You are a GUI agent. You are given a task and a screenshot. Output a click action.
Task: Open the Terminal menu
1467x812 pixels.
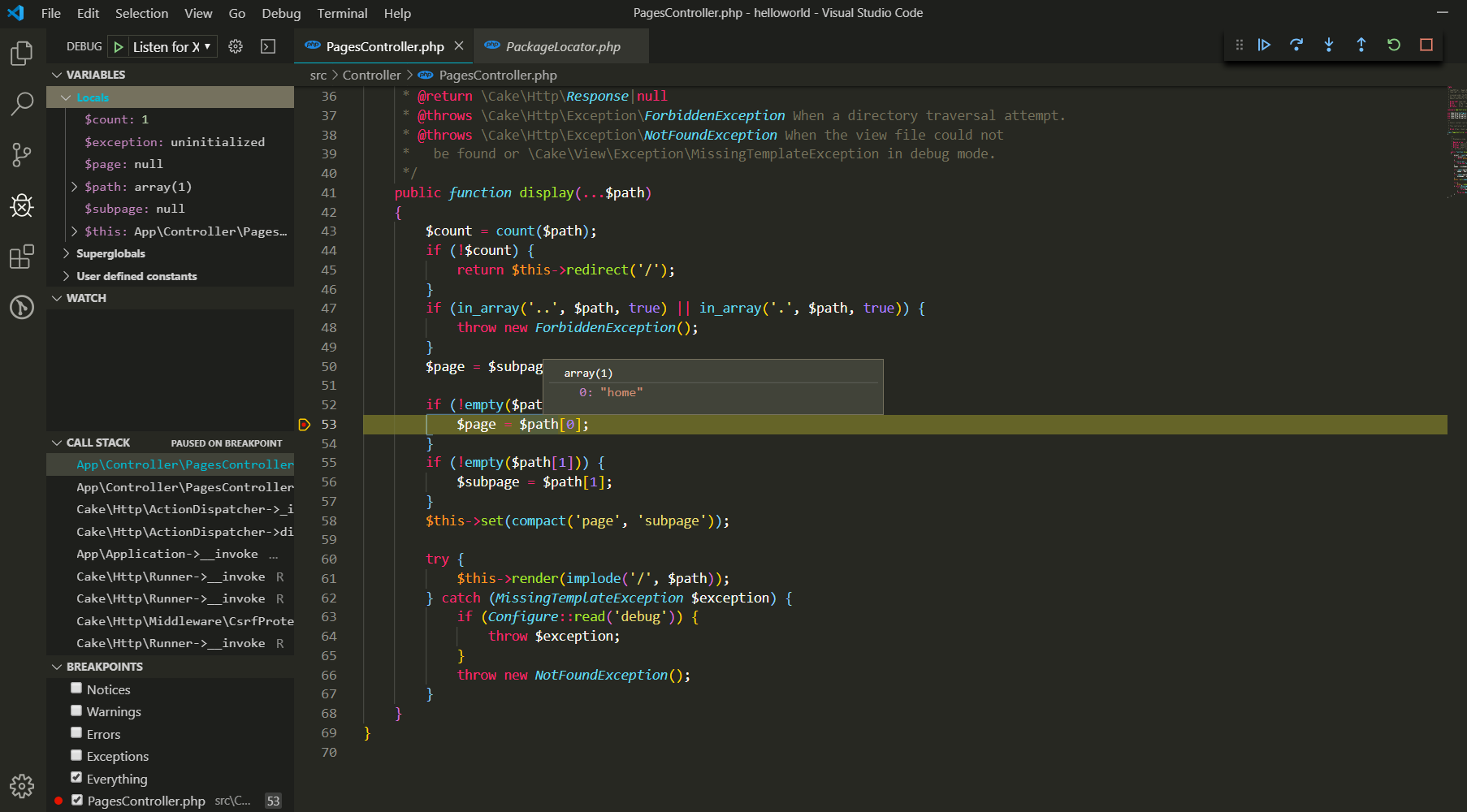coord(342,13)
